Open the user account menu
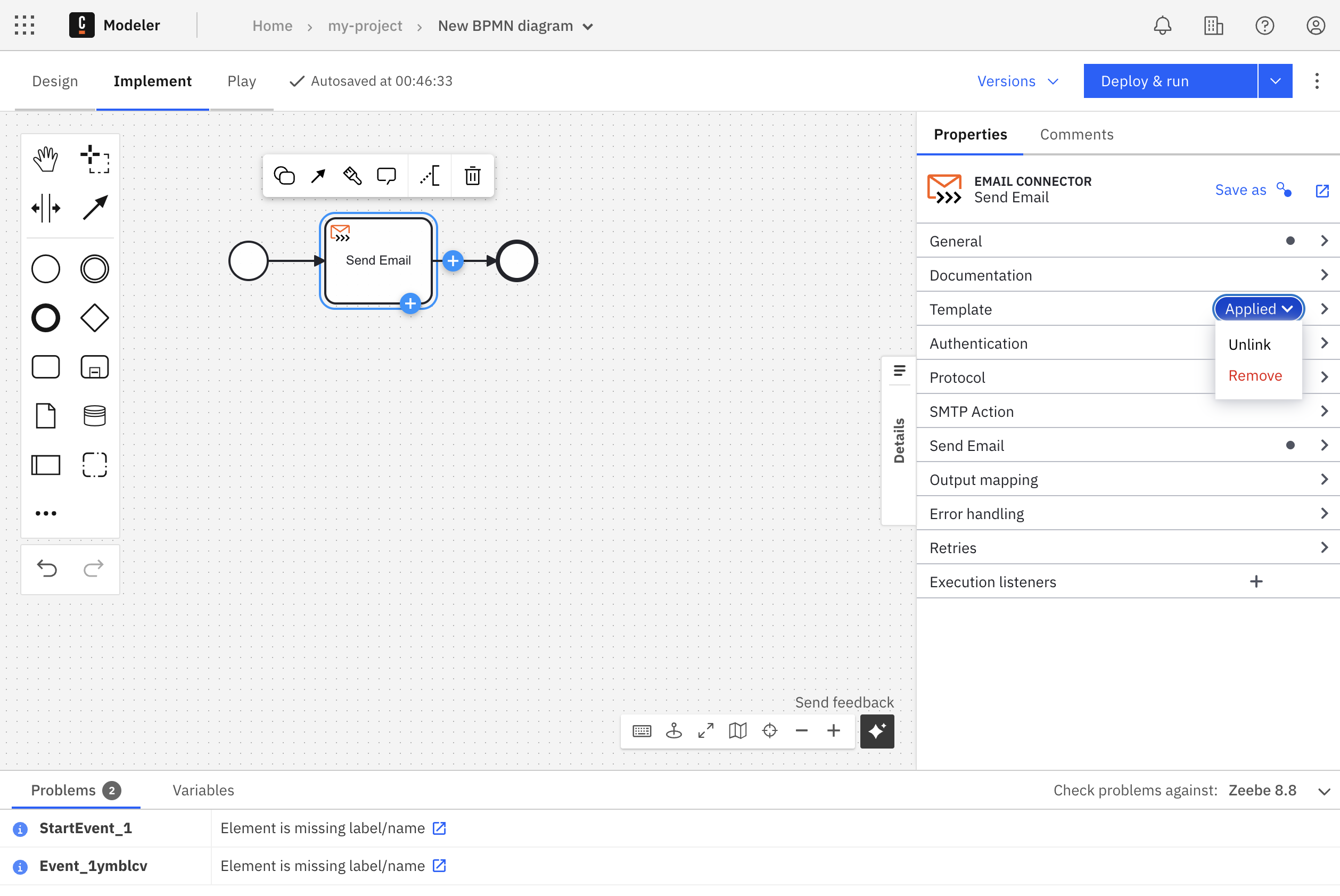1340x896 pixels. (x=1316, y=26)
